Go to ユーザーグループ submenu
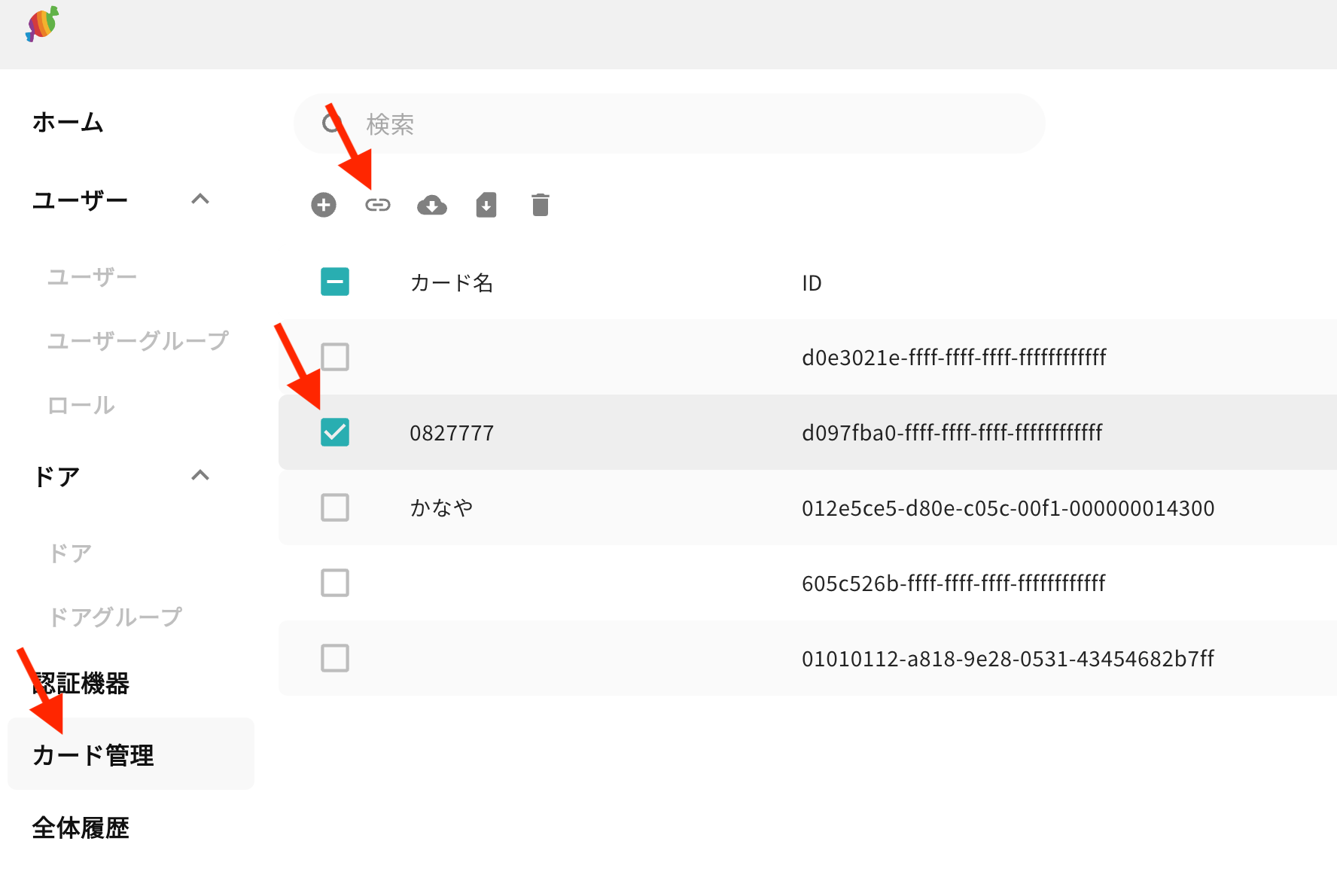The image size is (1337, 896). pos(138,340)
